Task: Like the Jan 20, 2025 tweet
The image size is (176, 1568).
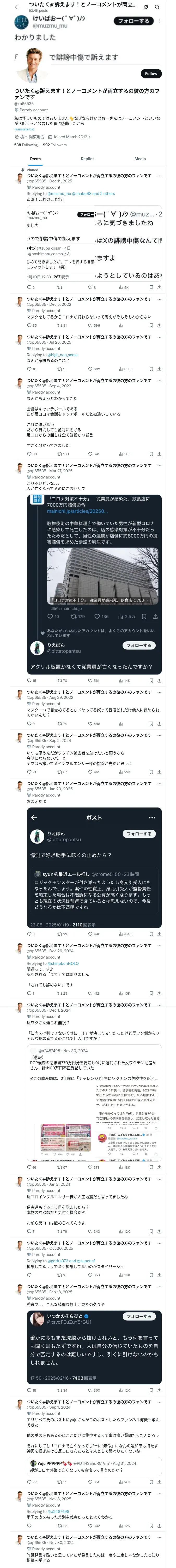Action: [x=90, y=934]
